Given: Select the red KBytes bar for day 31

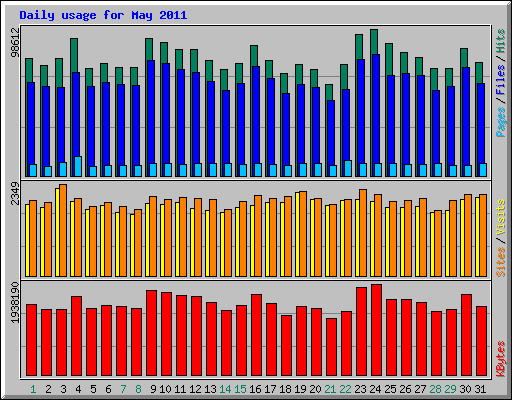Looking at the screenshot, I should (482, 341).
